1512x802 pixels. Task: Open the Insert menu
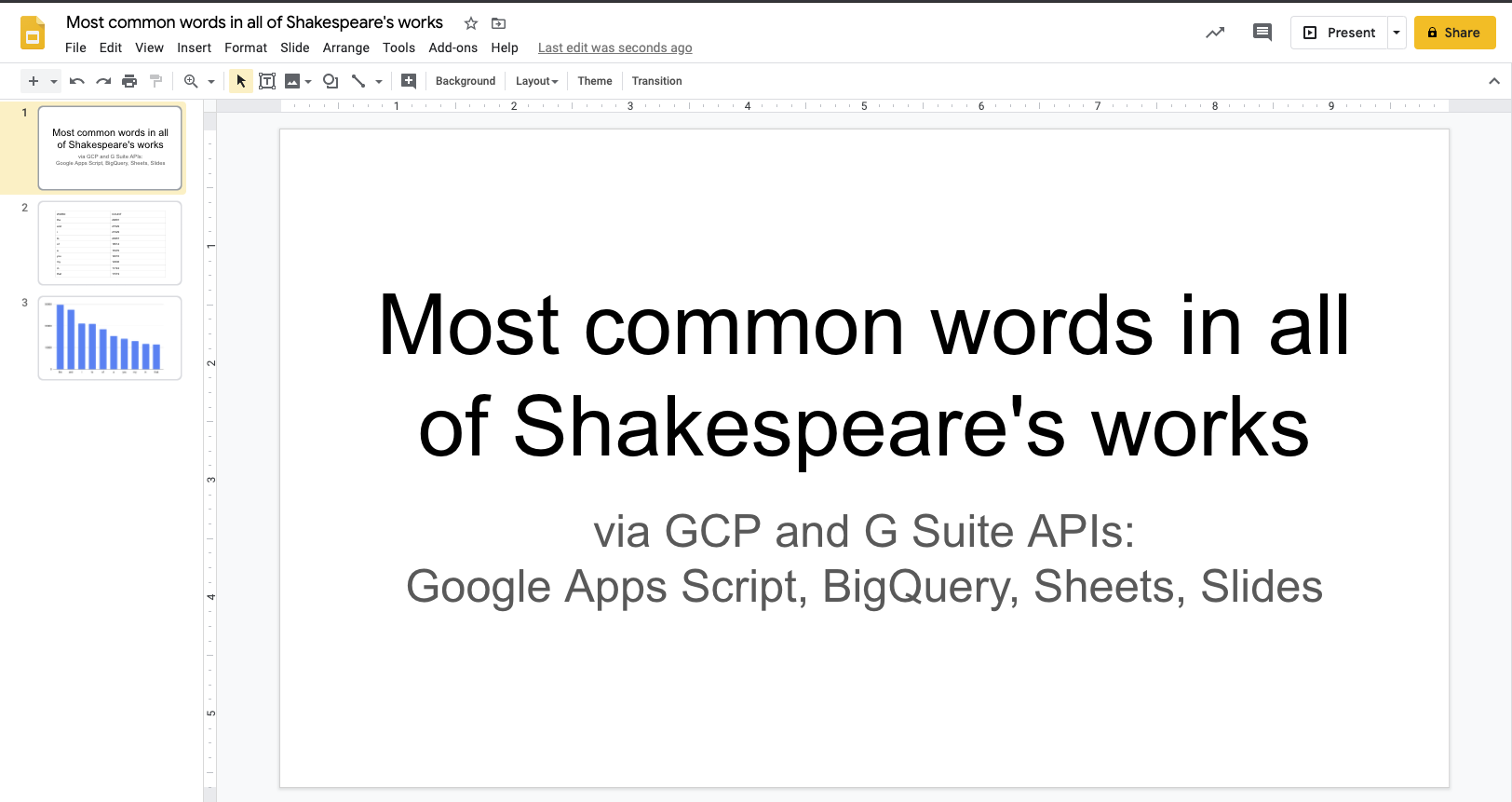(x=194, y=48)
